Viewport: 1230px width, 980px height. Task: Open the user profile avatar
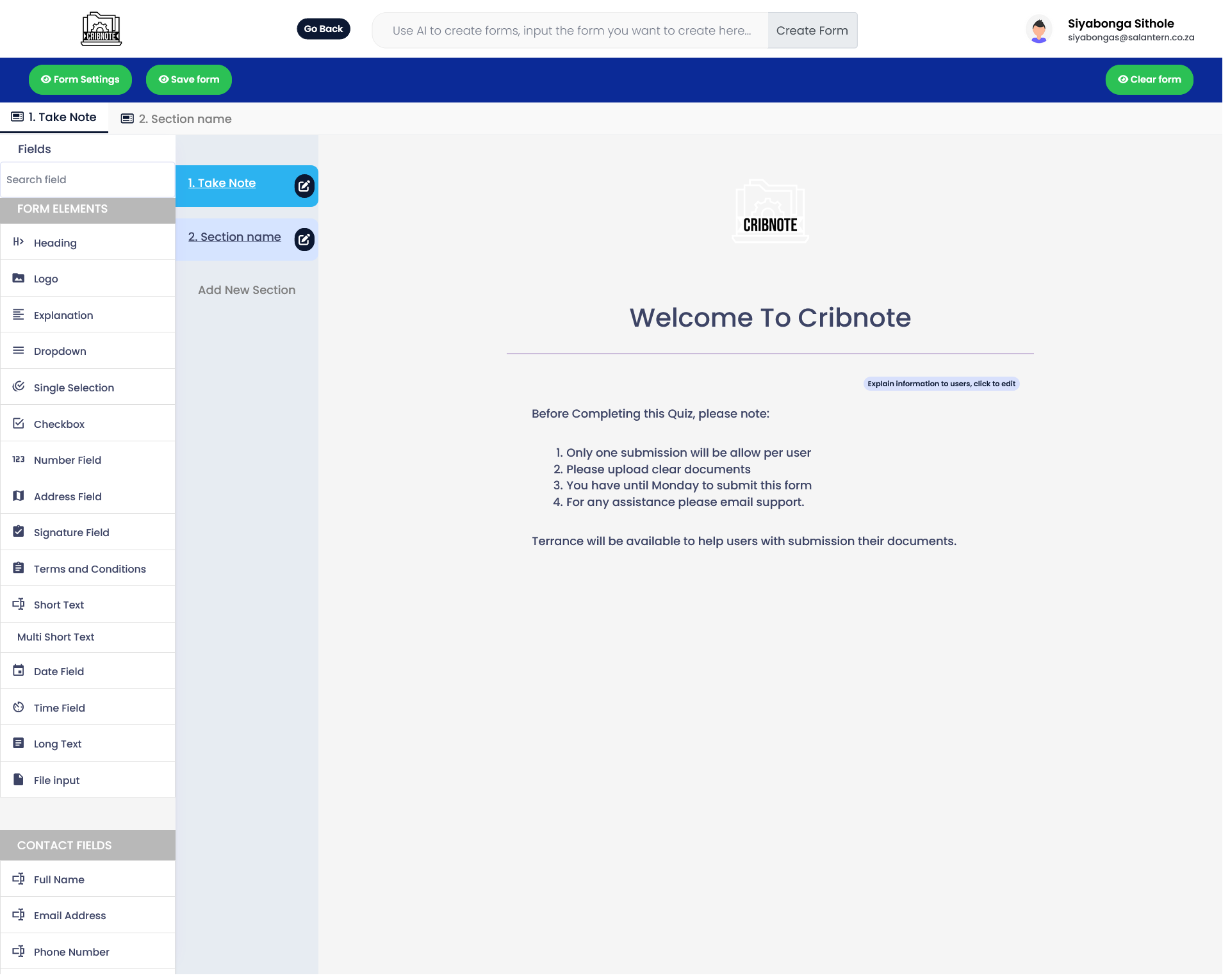tap(1038, 29)
